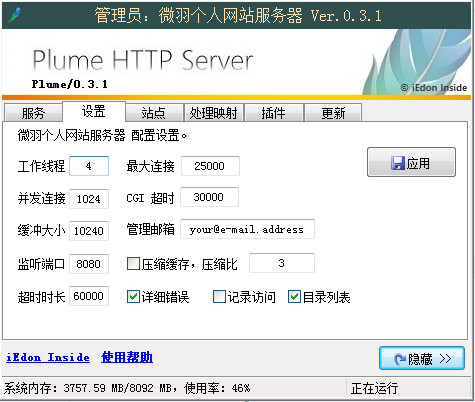Viewport: 475px width, 402px height.
Task: Select the 设置 tab
Action: 94,111
